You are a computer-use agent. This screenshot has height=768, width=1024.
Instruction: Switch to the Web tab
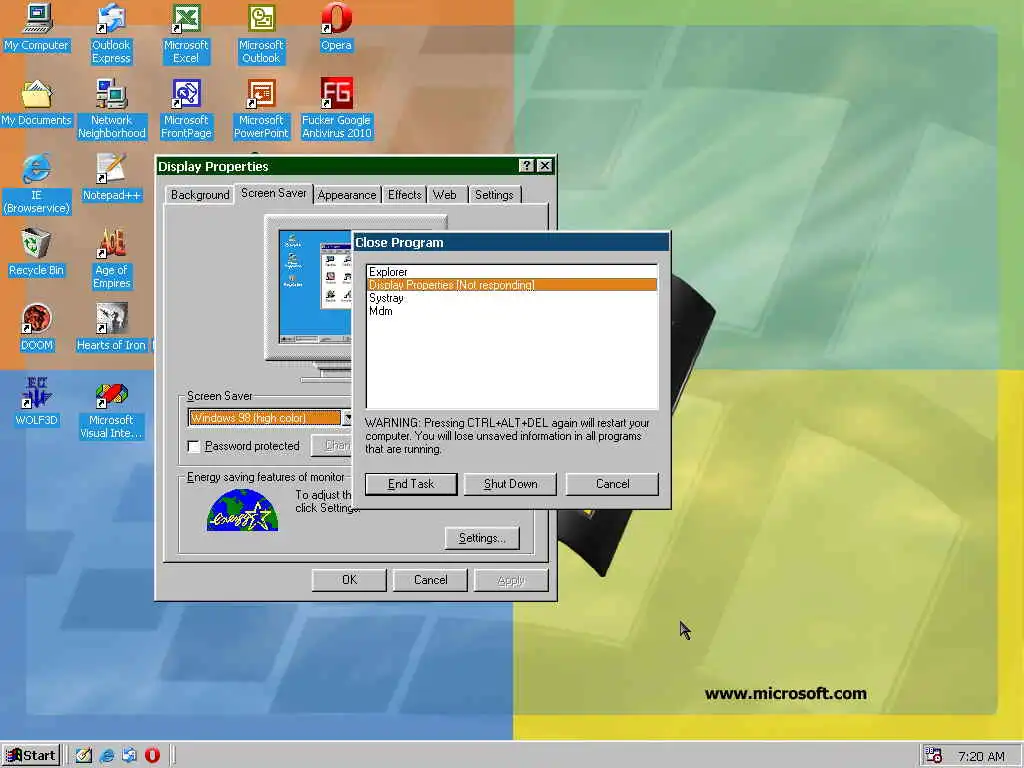click(445, 195)
